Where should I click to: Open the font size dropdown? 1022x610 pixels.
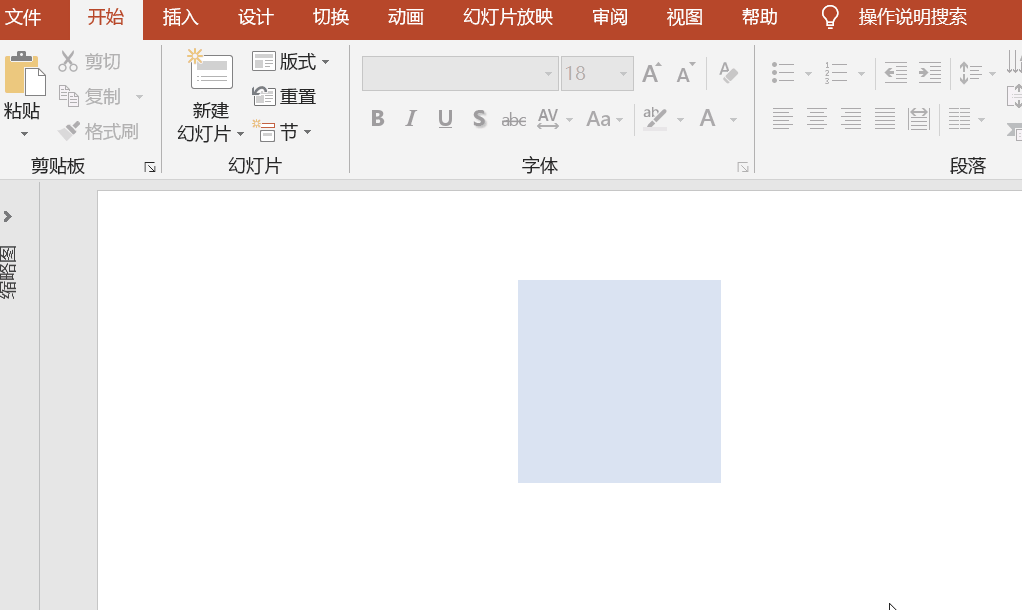pyautogui.click(x=621, y=73)
